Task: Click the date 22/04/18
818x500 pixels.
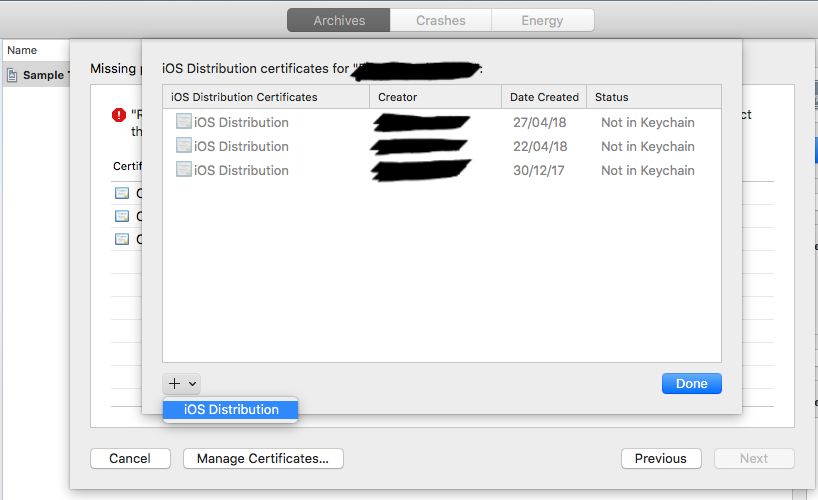Action: (x=540, y=146)
